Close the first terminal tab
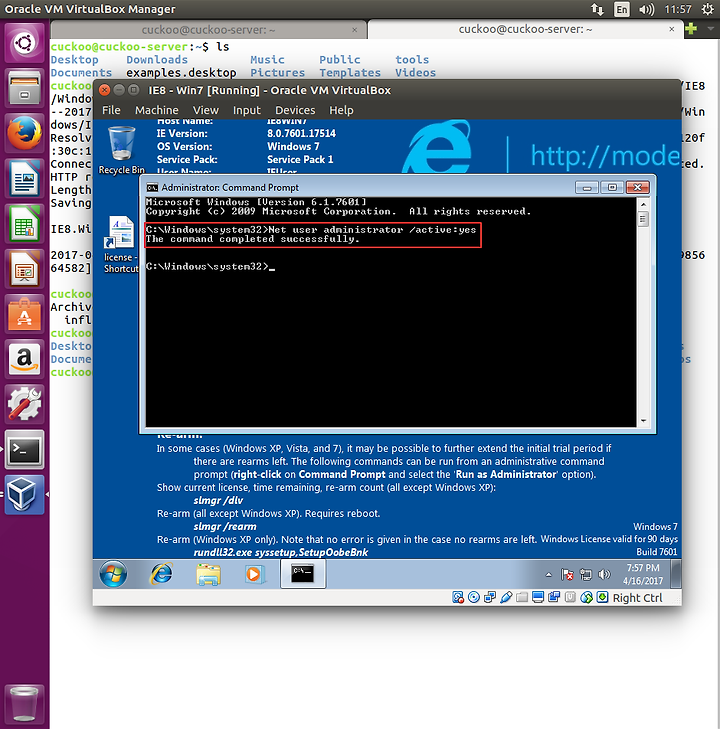 coord(355,30)
